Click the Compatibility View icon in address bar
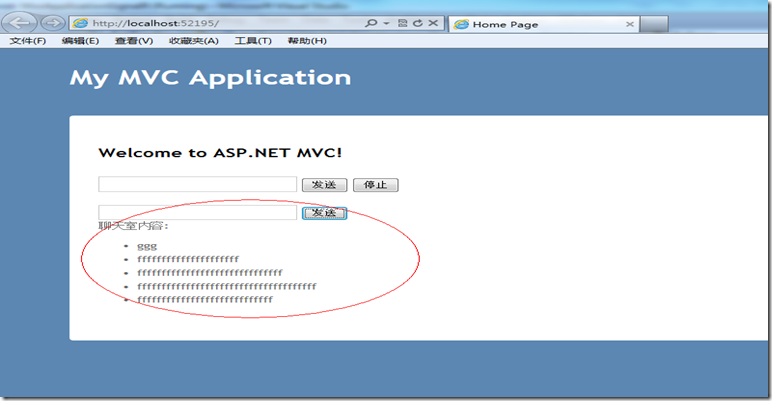The width and height of the screenshot is (772, 401). [x=402, y=23]
